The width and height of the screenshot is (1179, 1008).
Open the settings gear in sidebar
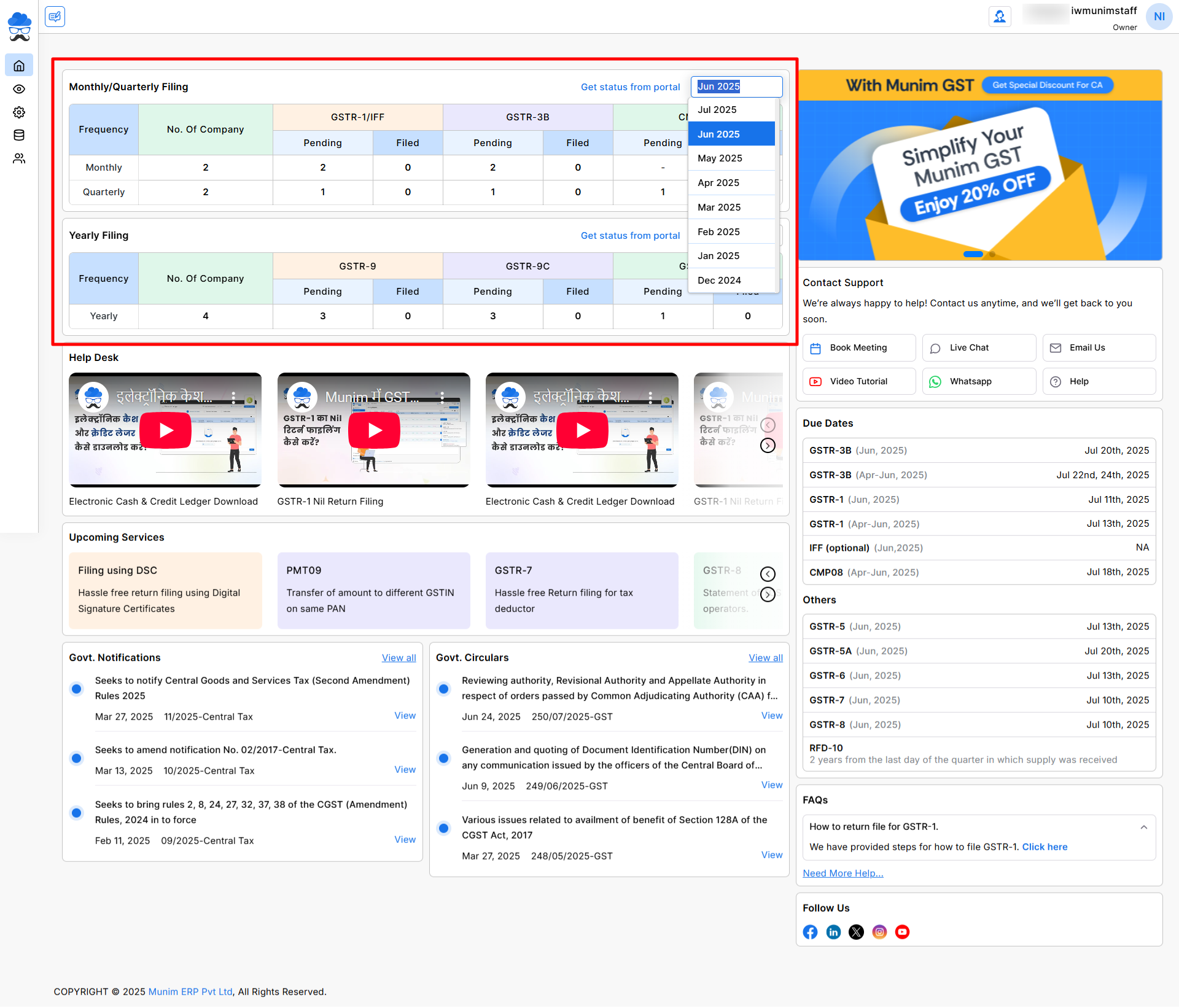pyautogui.click(x=19, y=112)
